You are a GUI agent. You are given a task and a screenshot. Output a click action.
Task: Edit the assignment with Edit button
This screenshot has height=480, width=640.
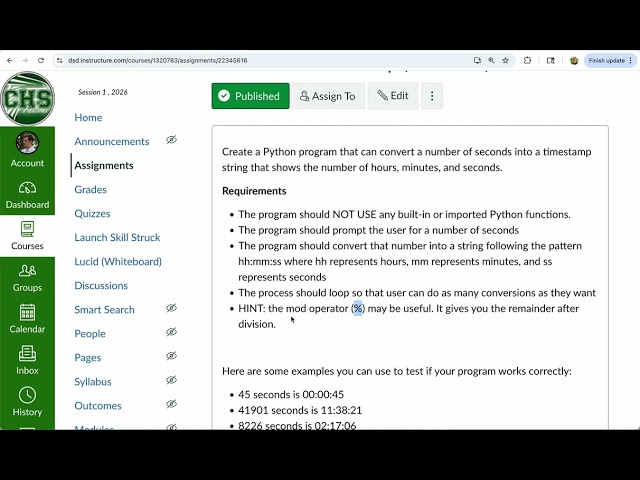393,96
